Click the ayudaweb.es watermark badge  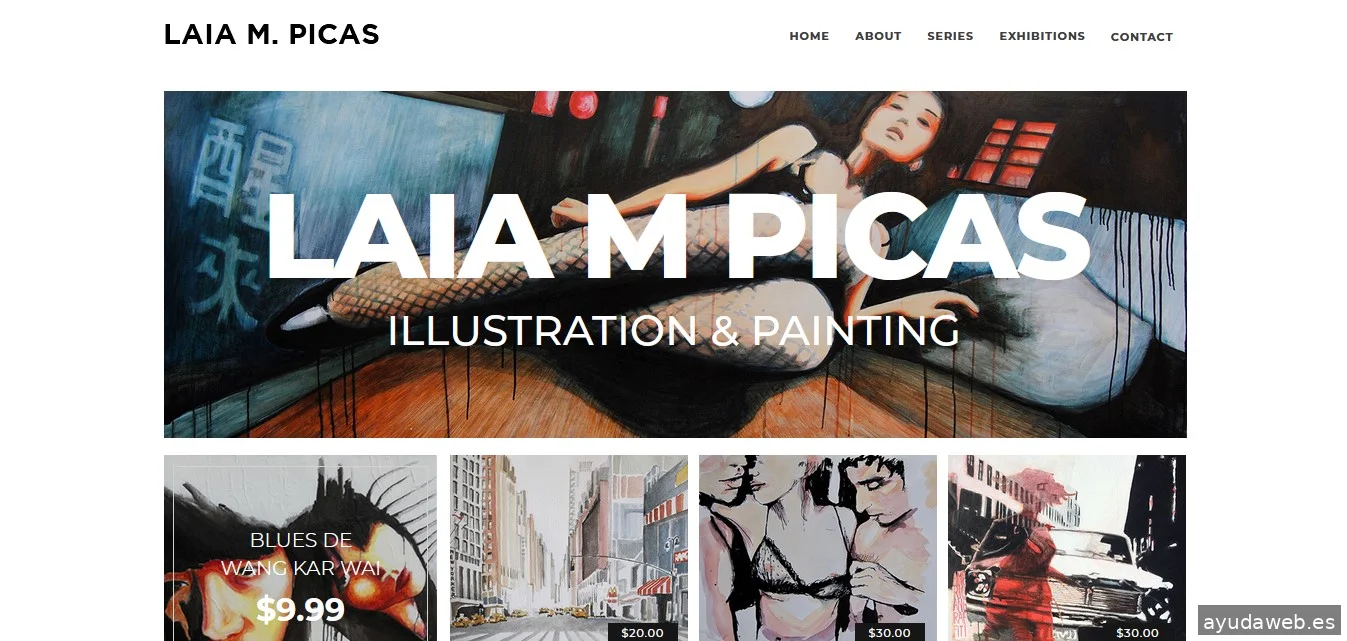pos(1269,620)
